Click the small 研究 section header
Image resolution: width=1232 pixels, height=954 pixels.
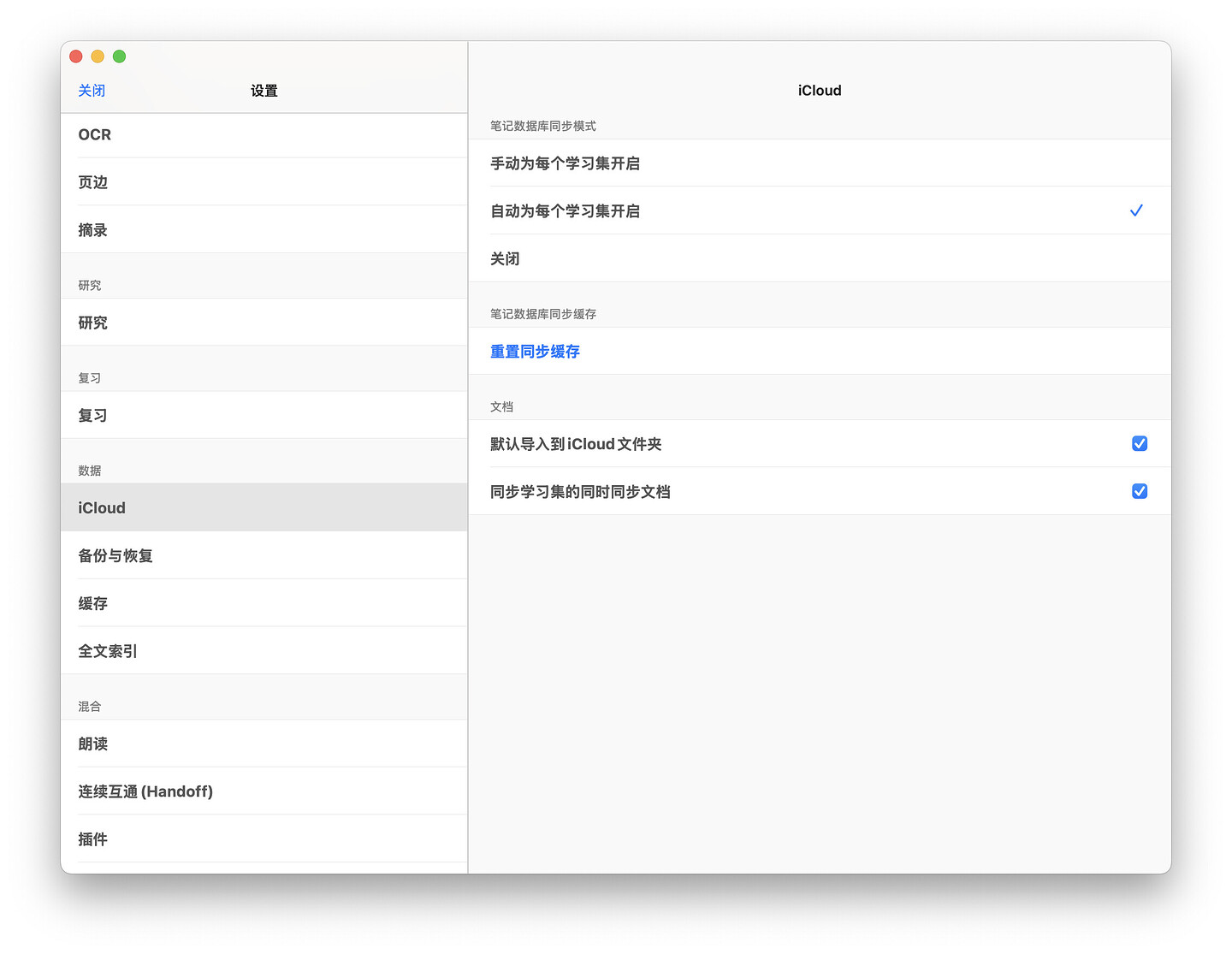click(x=90, y=286)
